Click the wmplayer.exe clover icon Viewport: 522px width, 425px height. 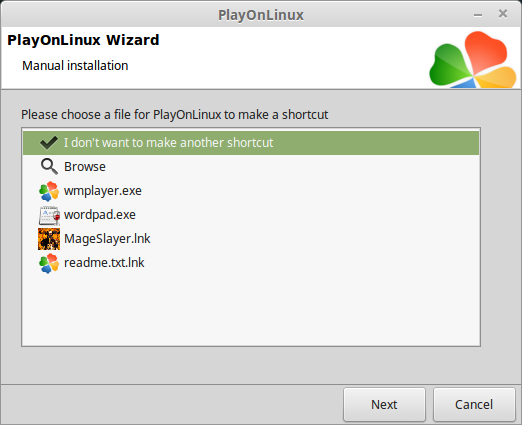point(49,191)
